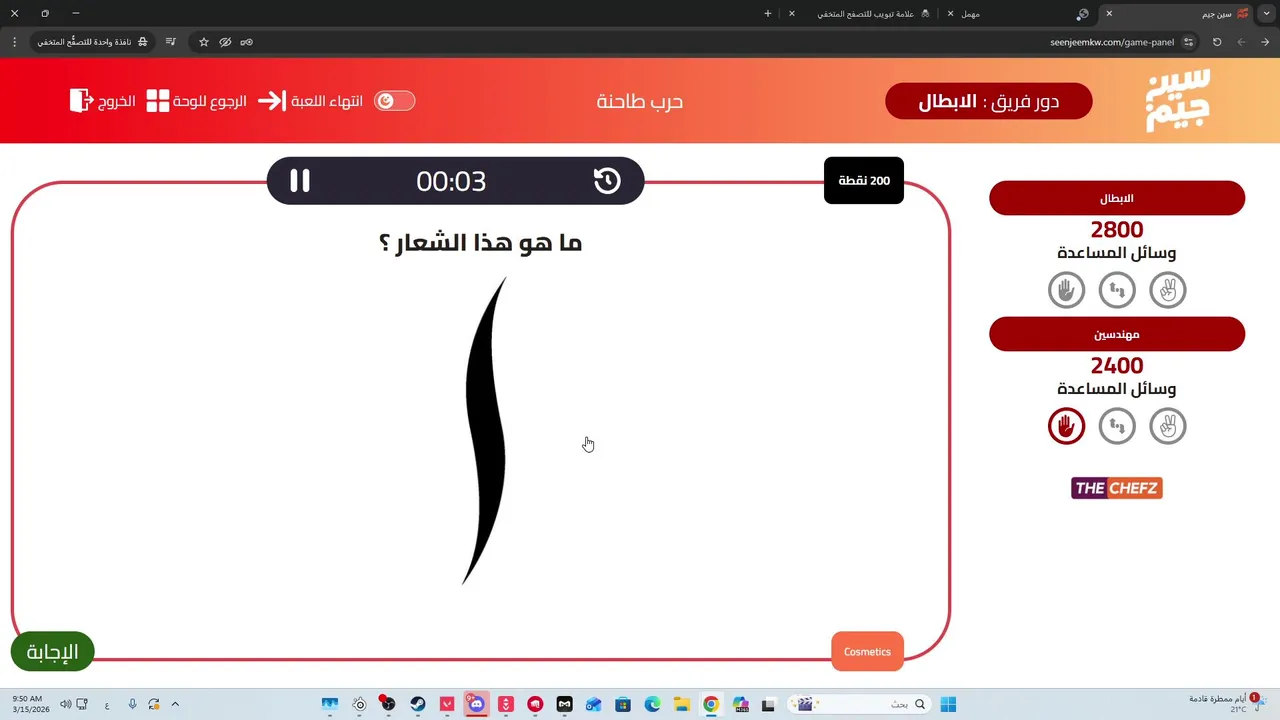Open the tab search dropdown arrow
Image resolution: width=1280 pixels, height=720 pixels.
(x=1266, y=14)
